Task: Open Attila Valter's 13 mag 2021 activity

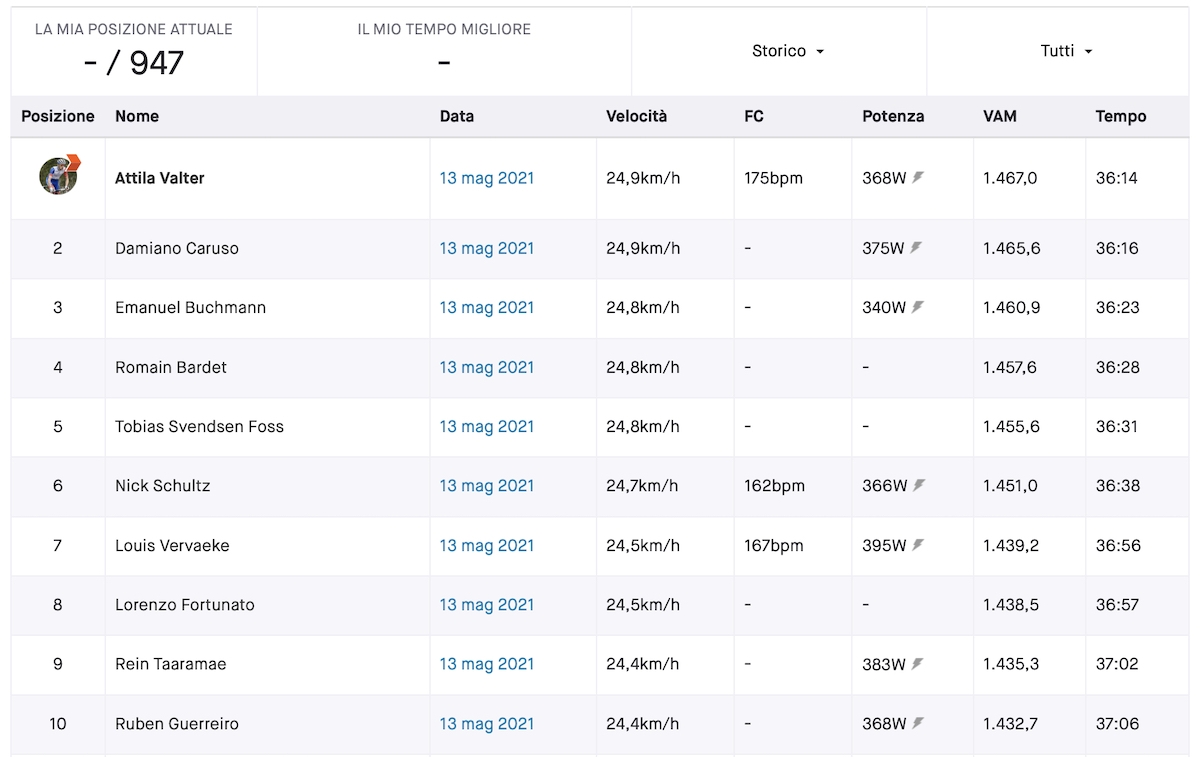Action: pos(487,178)
